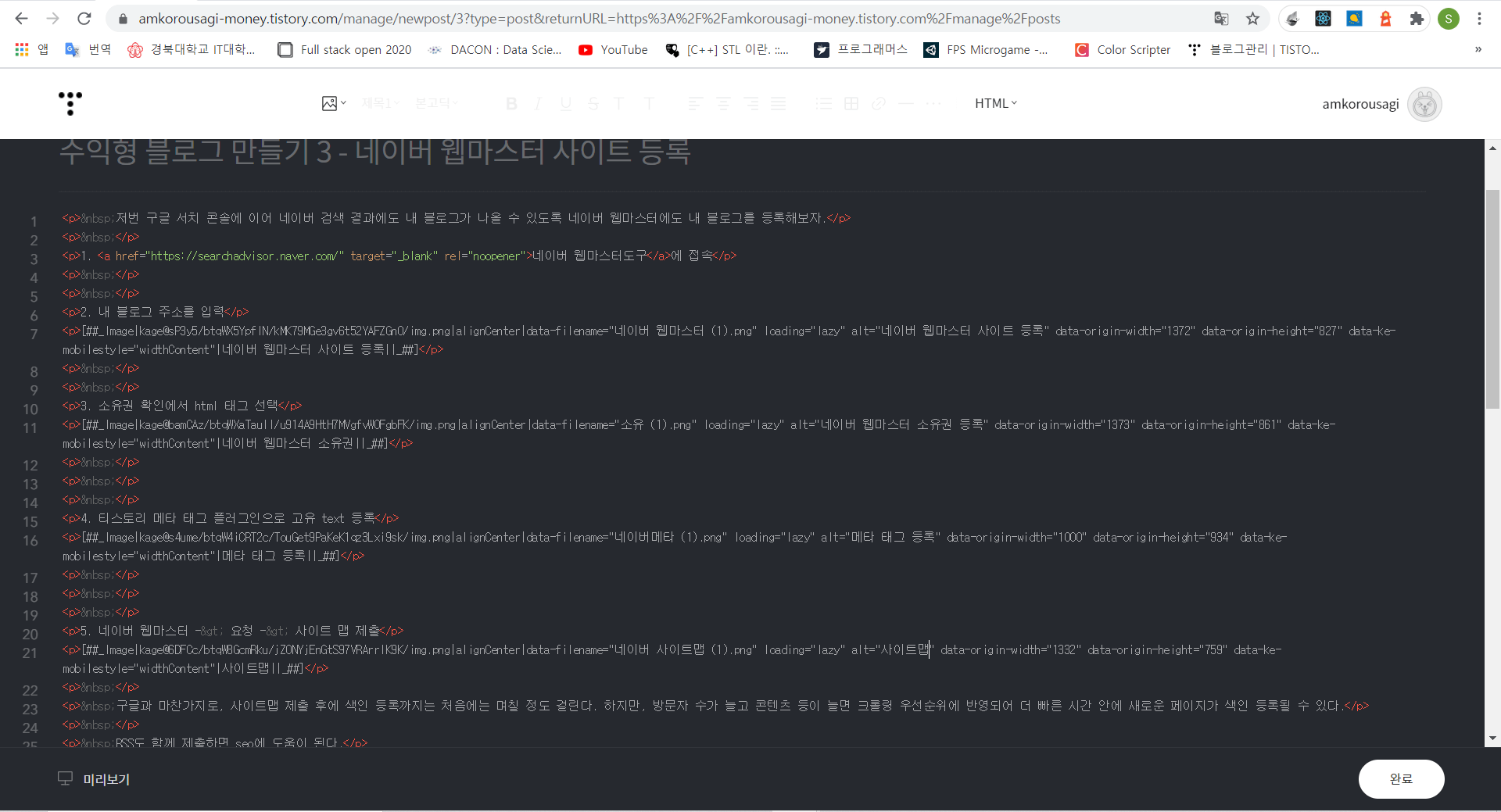1501x812 pixels.
Task: Click the '티스토리 메타 태그 플러그인' line
Action: (x=231, y=518)
